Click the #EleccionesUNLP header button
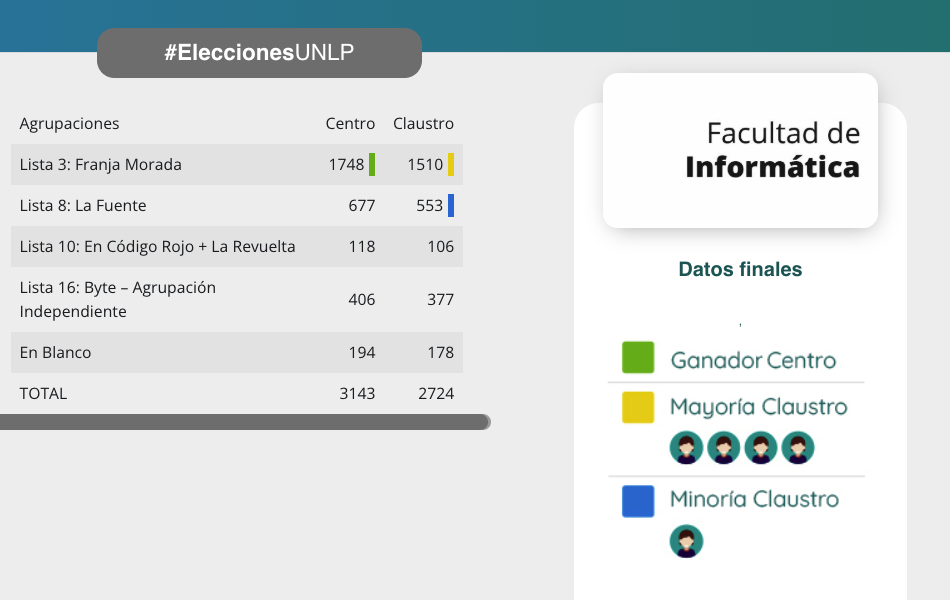 tap(259, 53)
